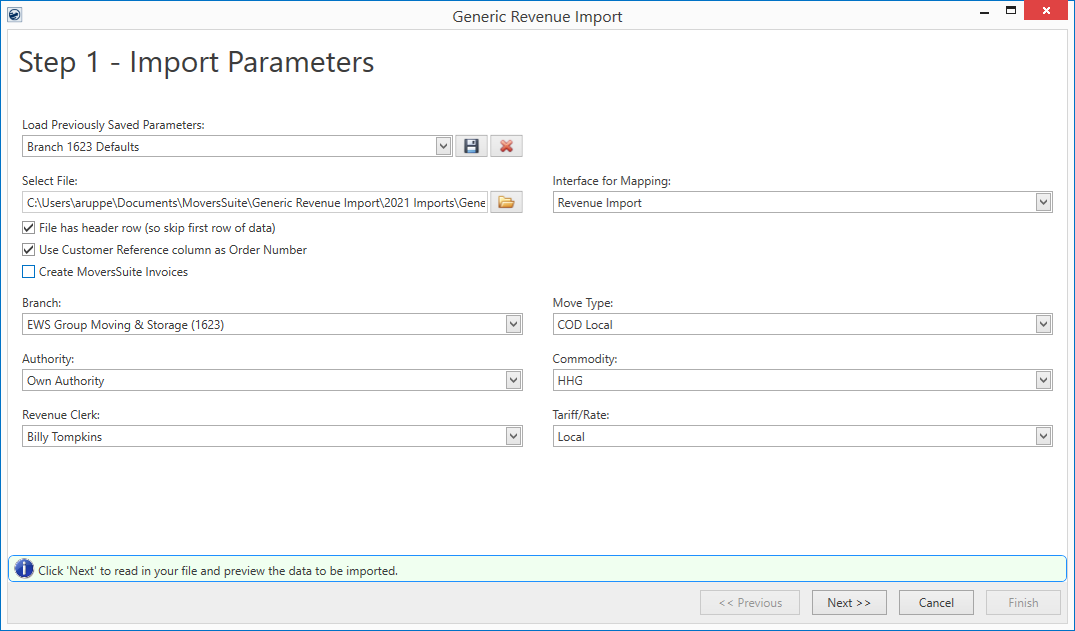
Task: Click the 'Next >>' button
Action: (849, 603)
